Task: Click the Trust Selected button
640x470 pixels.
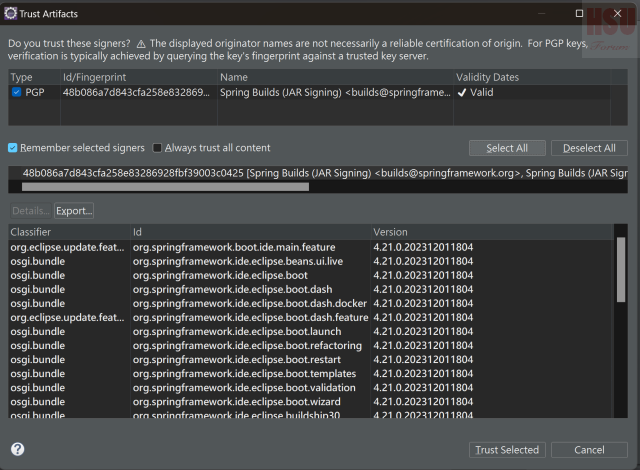Action: pos(507,450)
